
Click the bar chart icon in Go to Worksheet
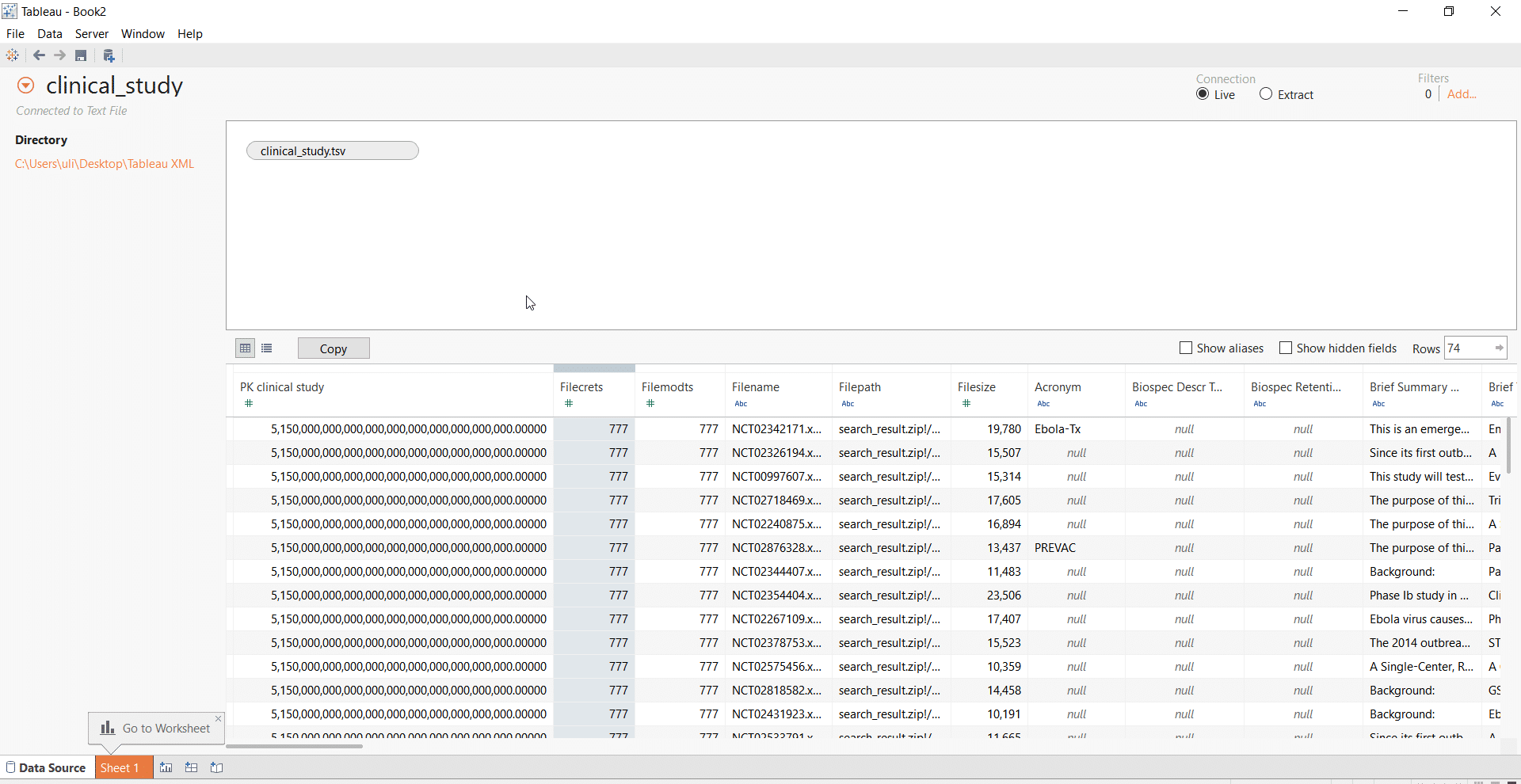click(x=108, y=728)
